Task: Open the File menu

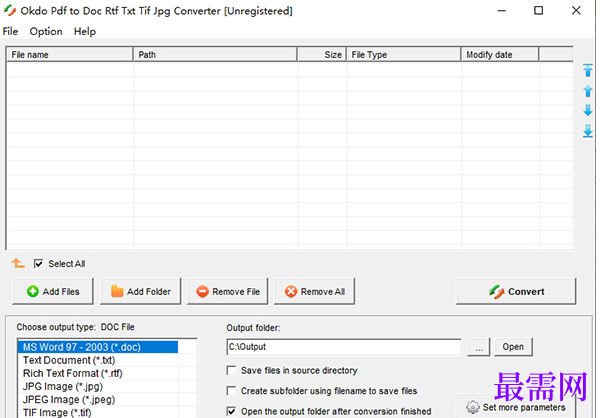Action: [10, 31]
